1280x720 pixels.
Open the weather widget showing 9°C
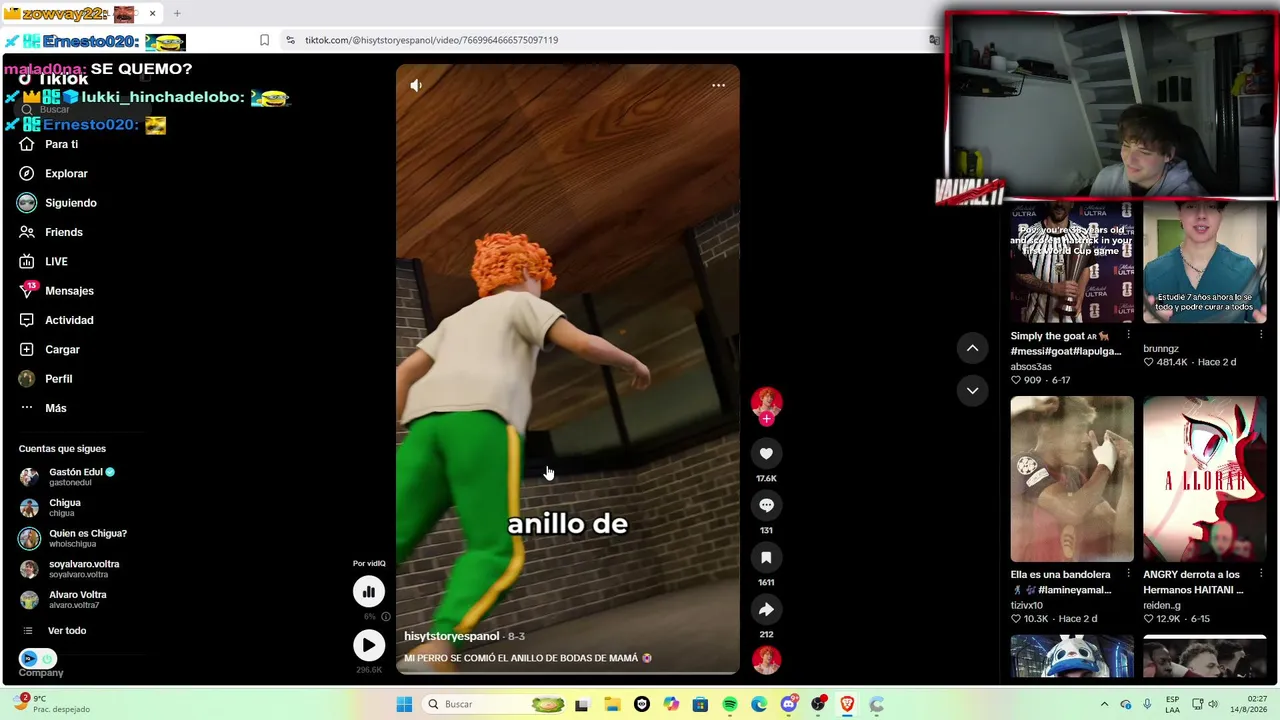pyautogui.click(x=50, y=704)
